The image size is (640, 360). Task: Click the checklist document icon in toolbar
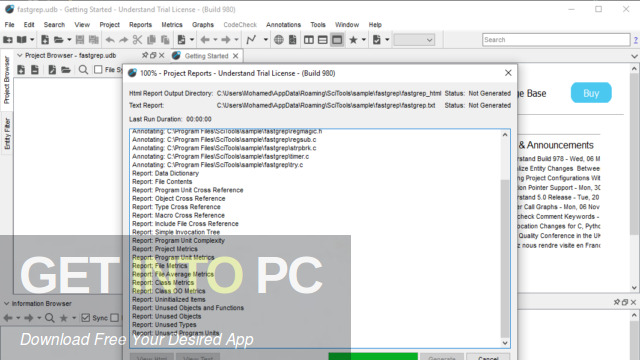pyautogui.click(x=377, y=40)
